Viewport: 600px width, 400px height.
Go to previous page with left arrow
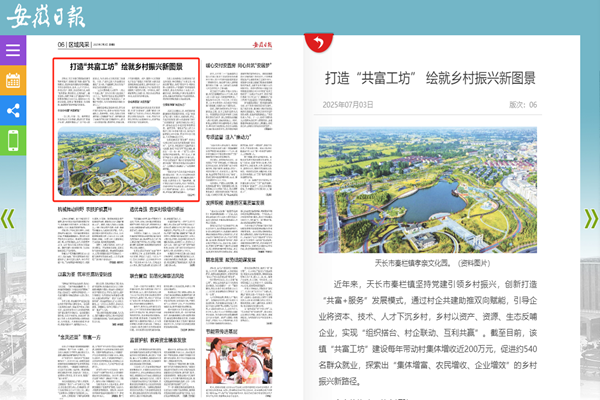click(8, 218)
